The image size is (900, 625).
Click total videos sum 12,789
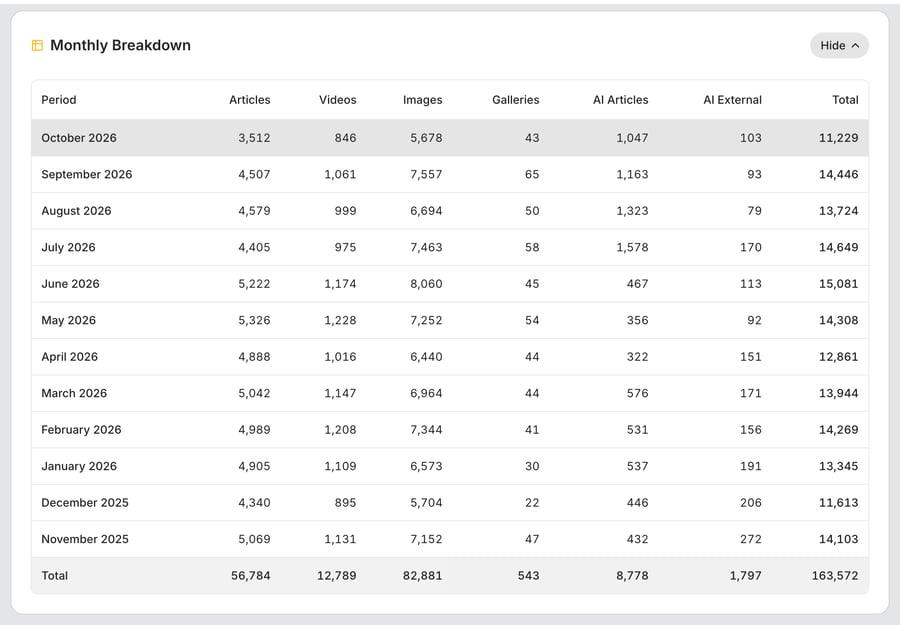pos(337,576)
